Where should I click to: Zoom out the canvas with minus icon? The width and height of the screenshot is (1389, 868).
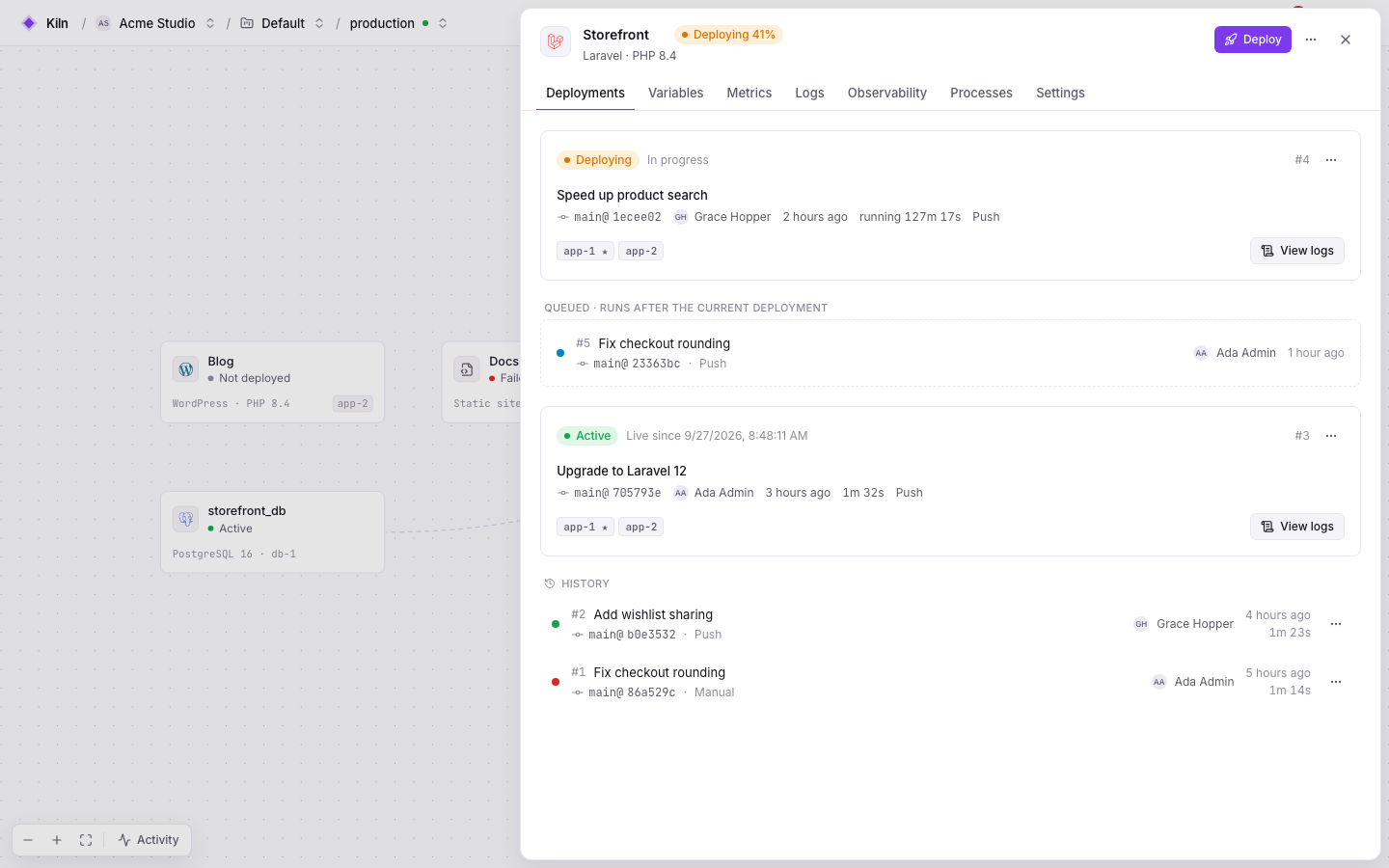[x=28, y=840]
